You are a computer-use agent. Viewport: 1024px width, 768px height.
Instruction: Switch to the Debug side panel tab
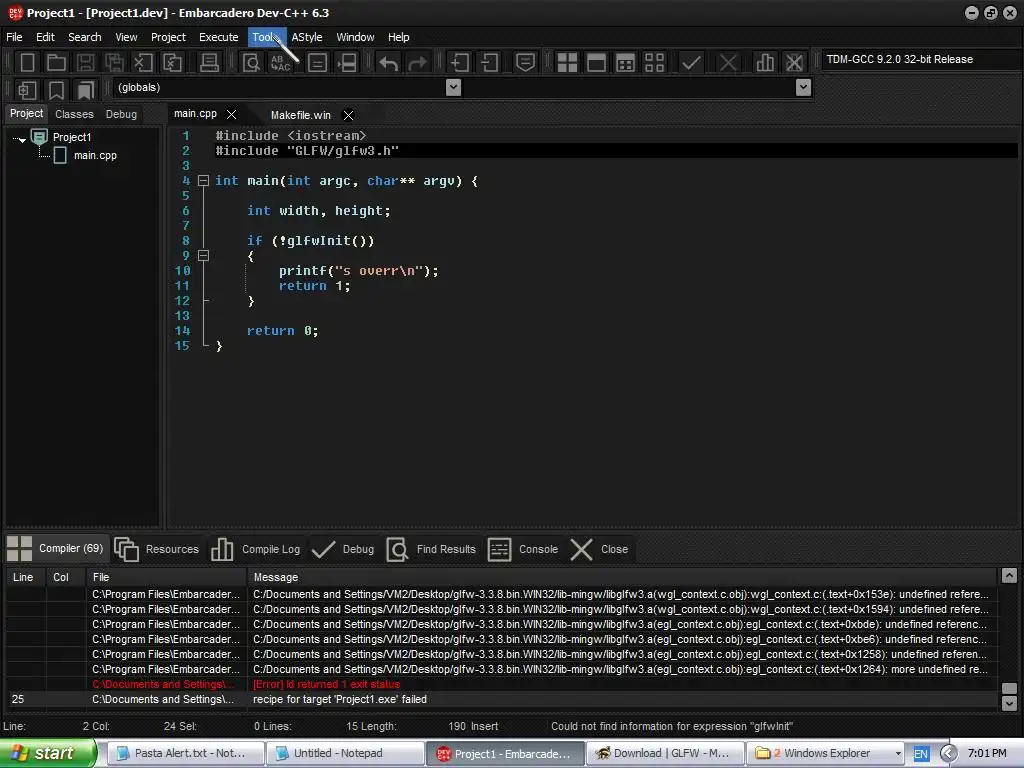(121, 114)
